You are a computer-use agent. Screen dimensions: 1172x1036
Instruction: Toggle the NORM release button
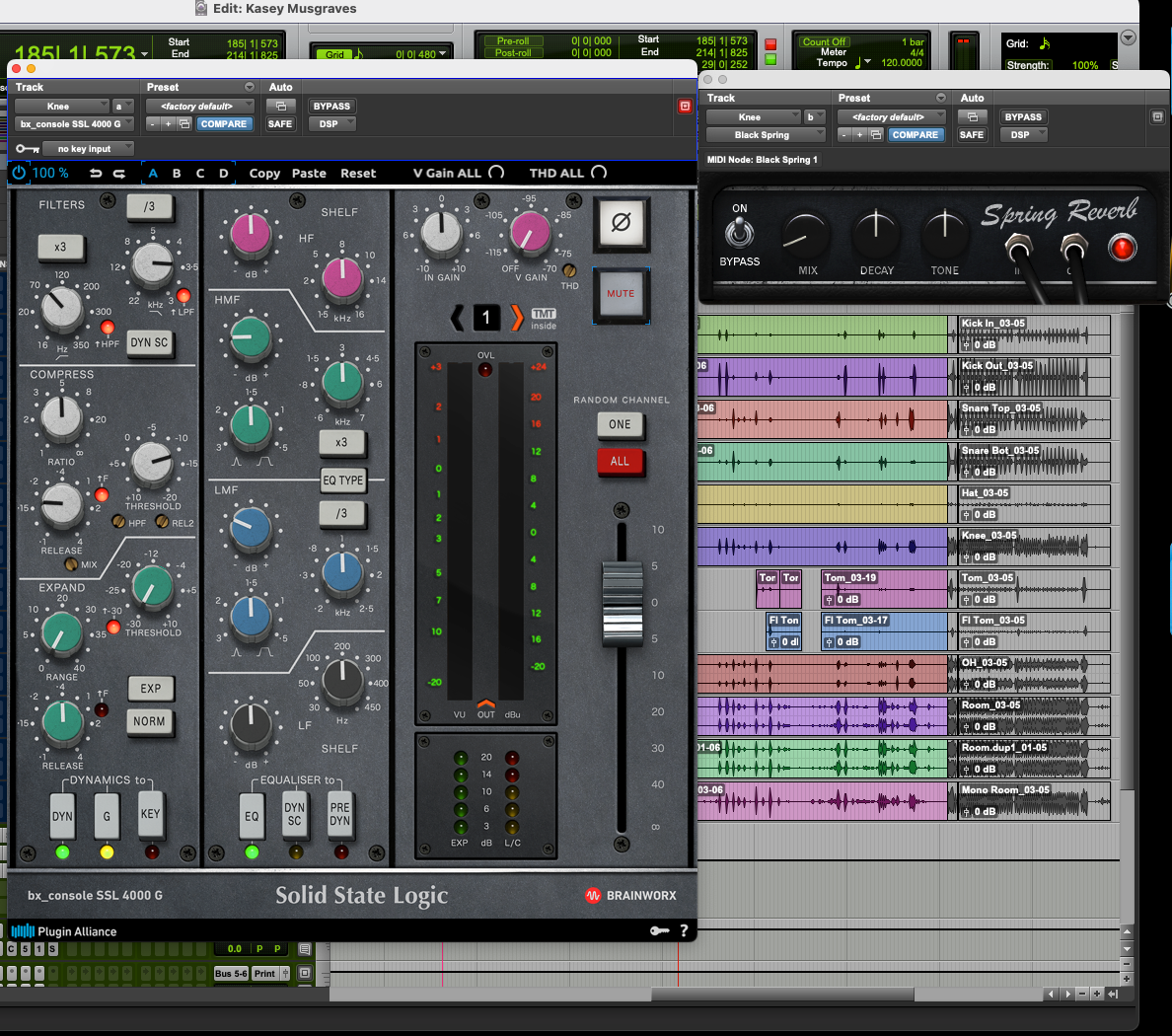coord(150,721)
